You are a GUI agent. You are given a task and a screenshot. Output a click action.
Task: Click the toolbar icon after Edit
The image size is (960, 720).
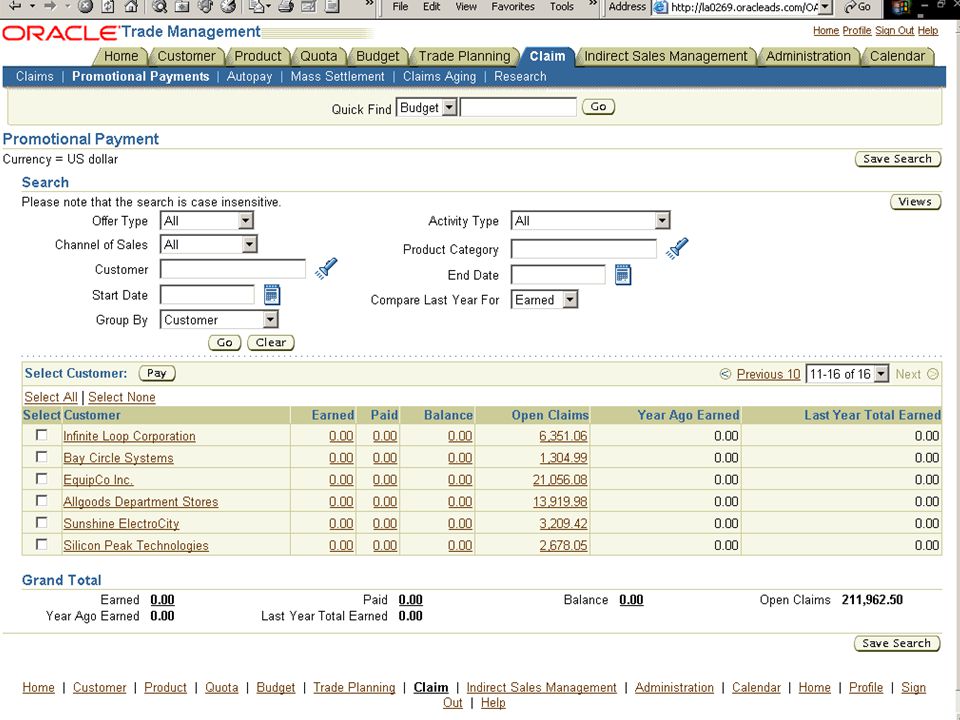tap(332, 6)
